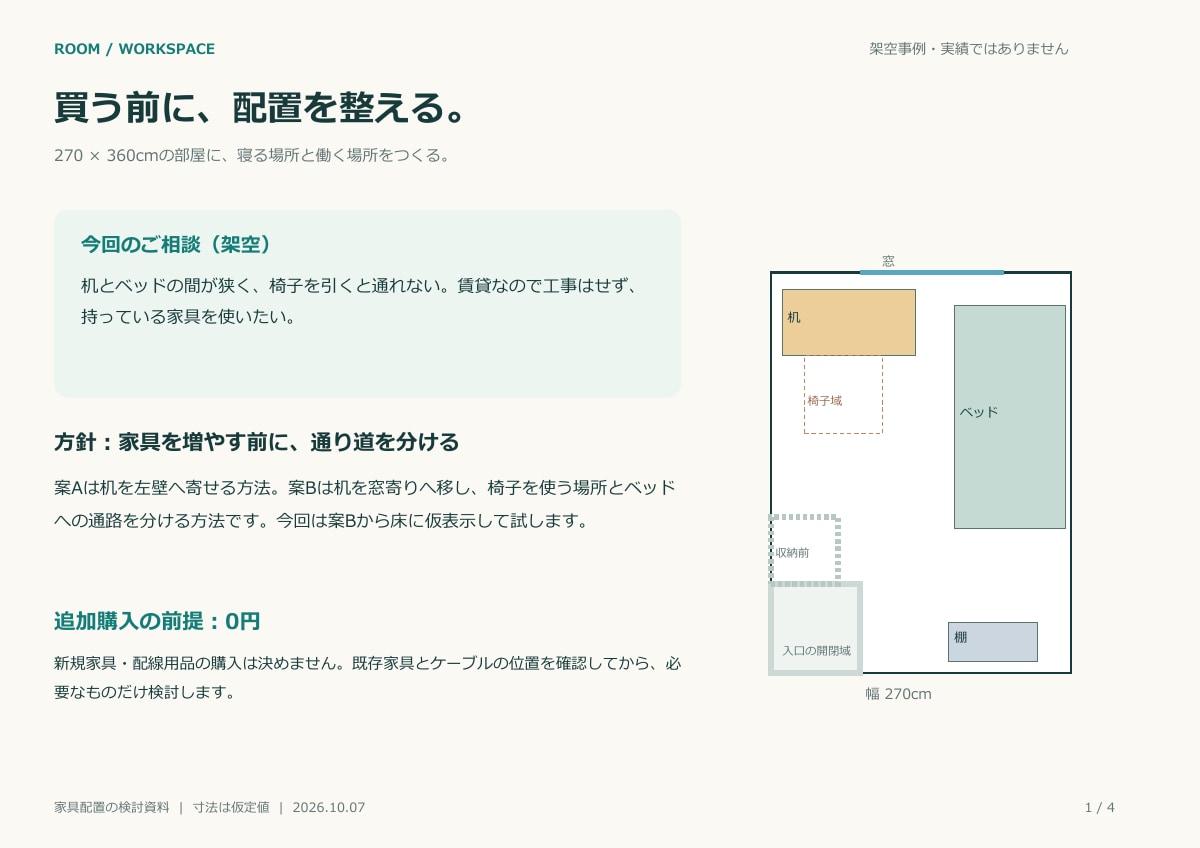Viewport: 1200px width, 848px height.
Task: Click the heading 今回のご相談（架空）
Action: (x=176, y=245)
